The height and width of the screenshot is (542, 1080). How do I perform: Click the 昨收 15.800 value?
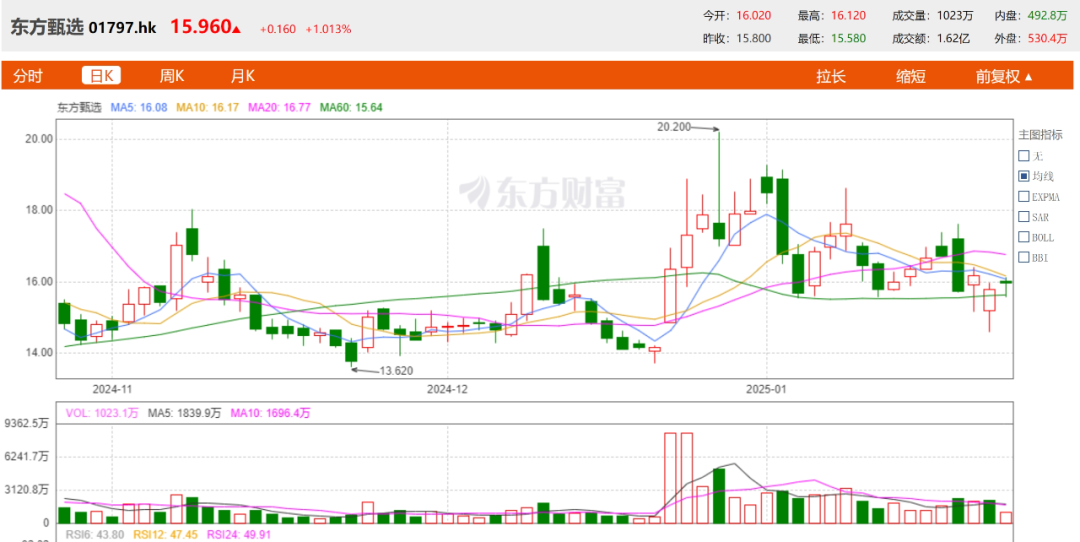coord(753,39)
